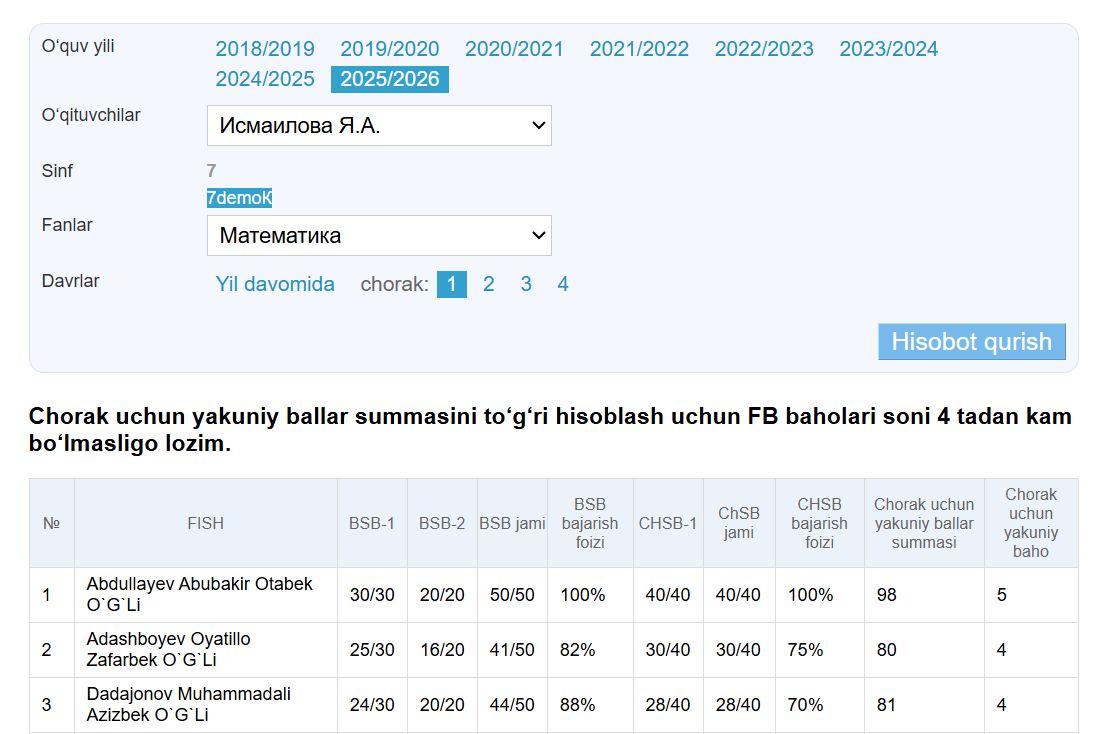Select the 2019/2020 school year
The image size is (1109, 734).
click(x=390, y=49)
